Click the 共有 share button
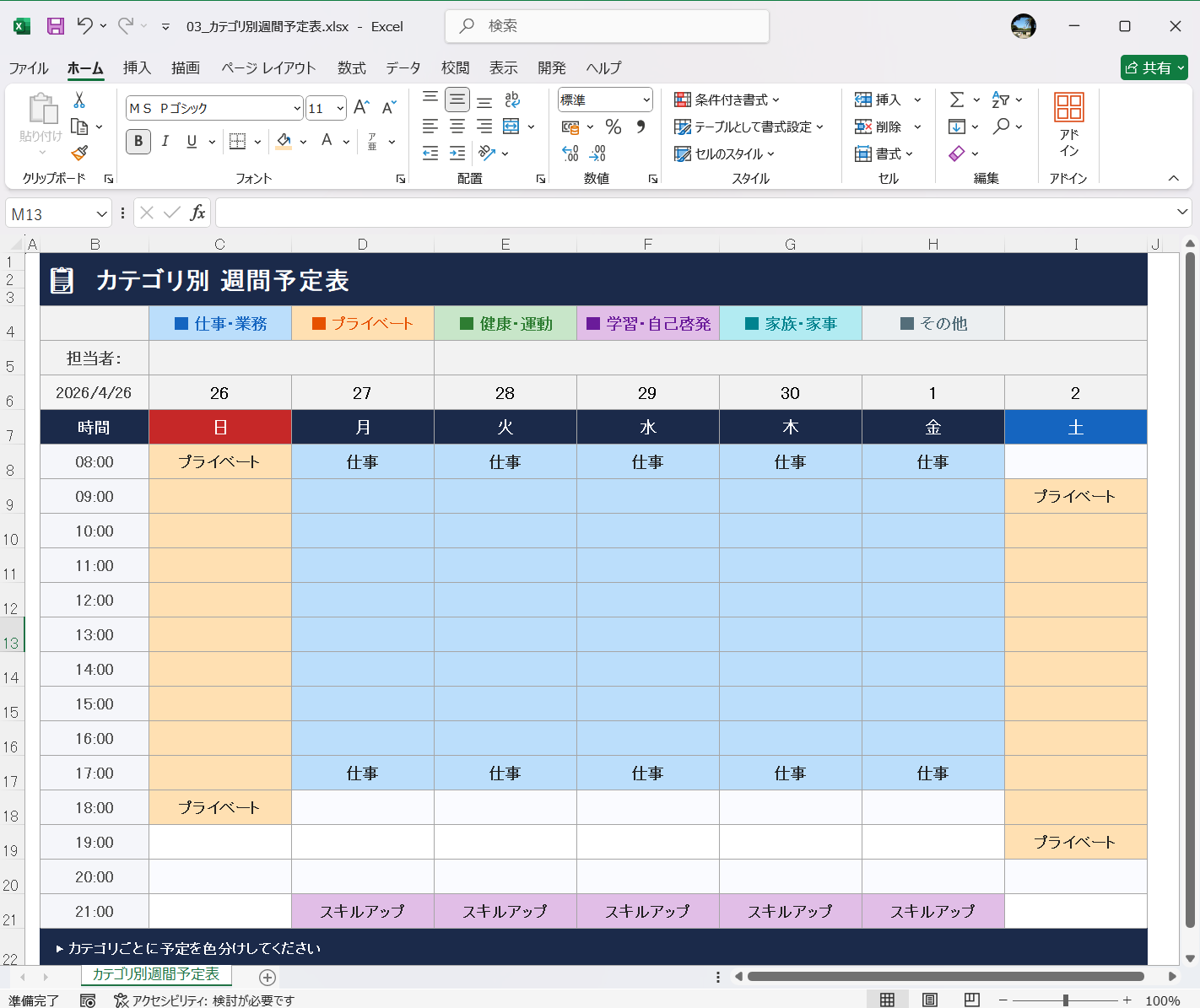1200x1008 pixels. [1154, 67]
